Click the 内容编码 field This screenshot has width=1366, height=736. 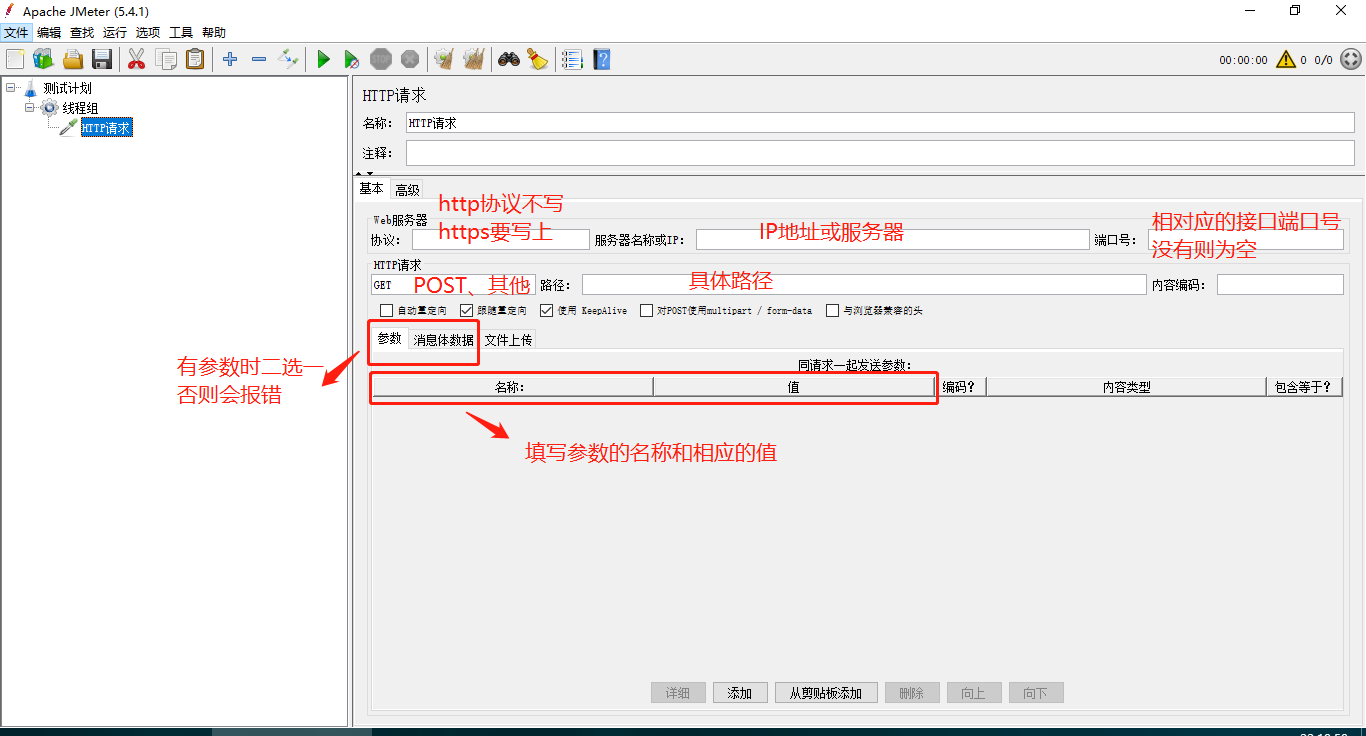pyautogui.click(x=1280, y=285)
